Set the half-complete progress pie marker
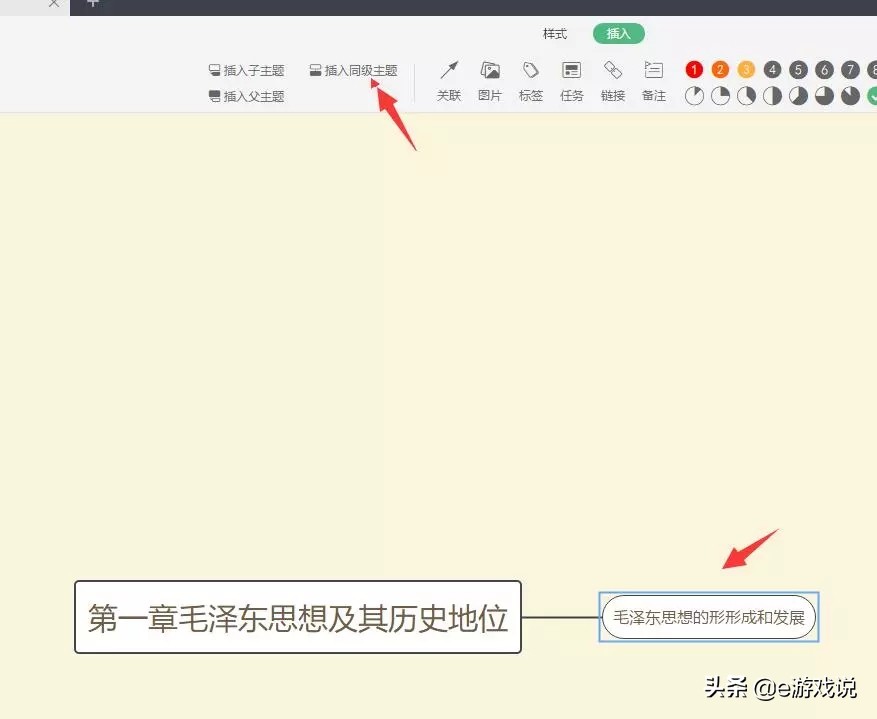 click(772, 96)
